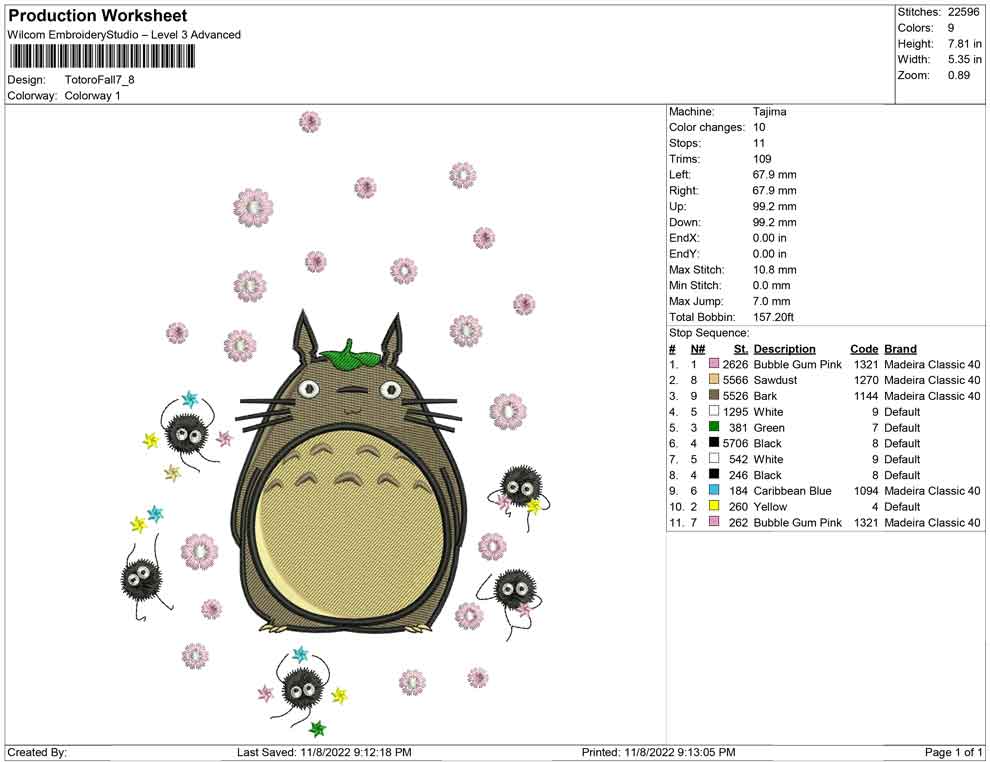Click the "St." column header
Viewport: 990px width, 762px height.
click(x=741, y=349)
